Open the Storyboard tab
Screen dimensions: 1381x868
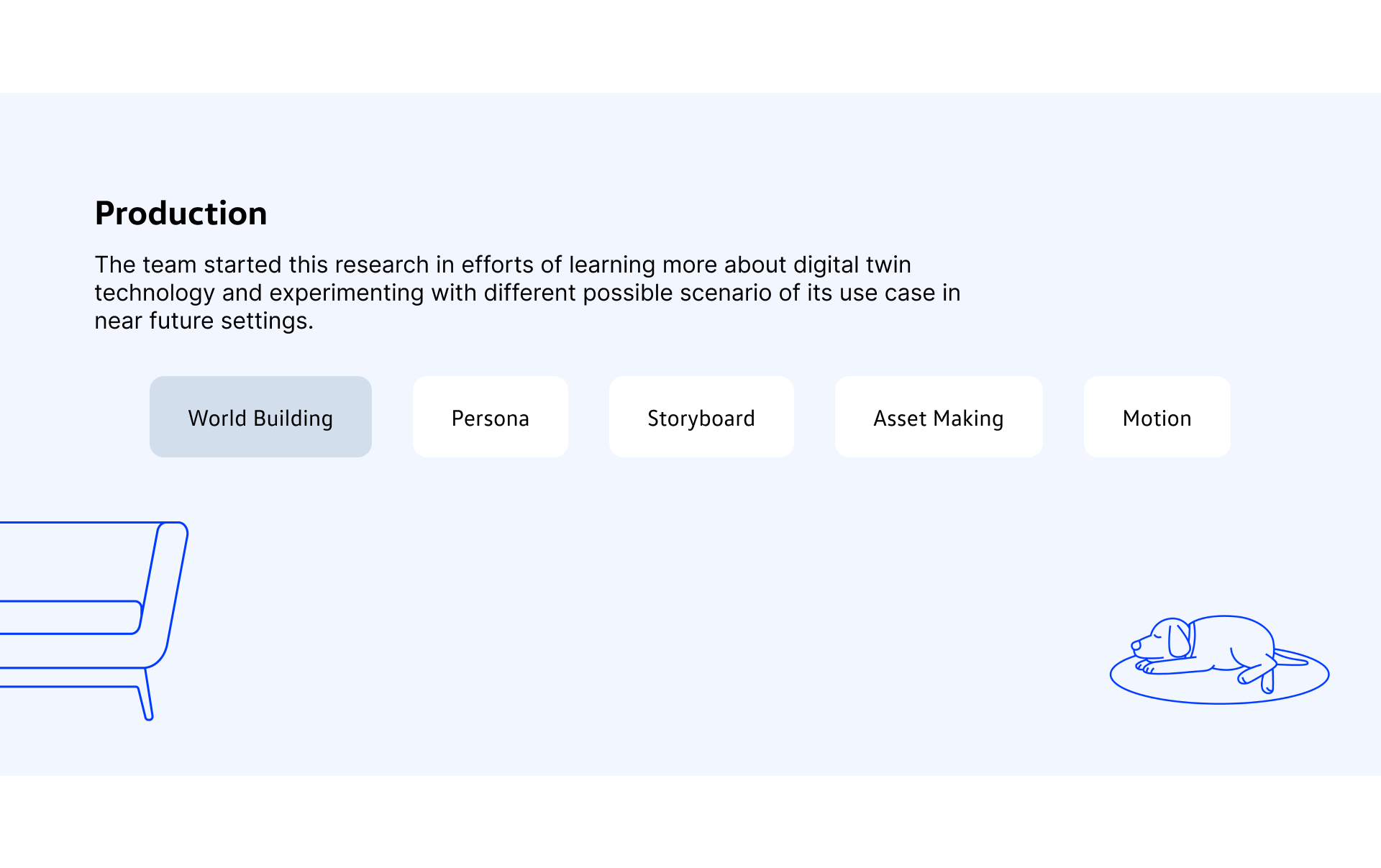tap(701, 417)
